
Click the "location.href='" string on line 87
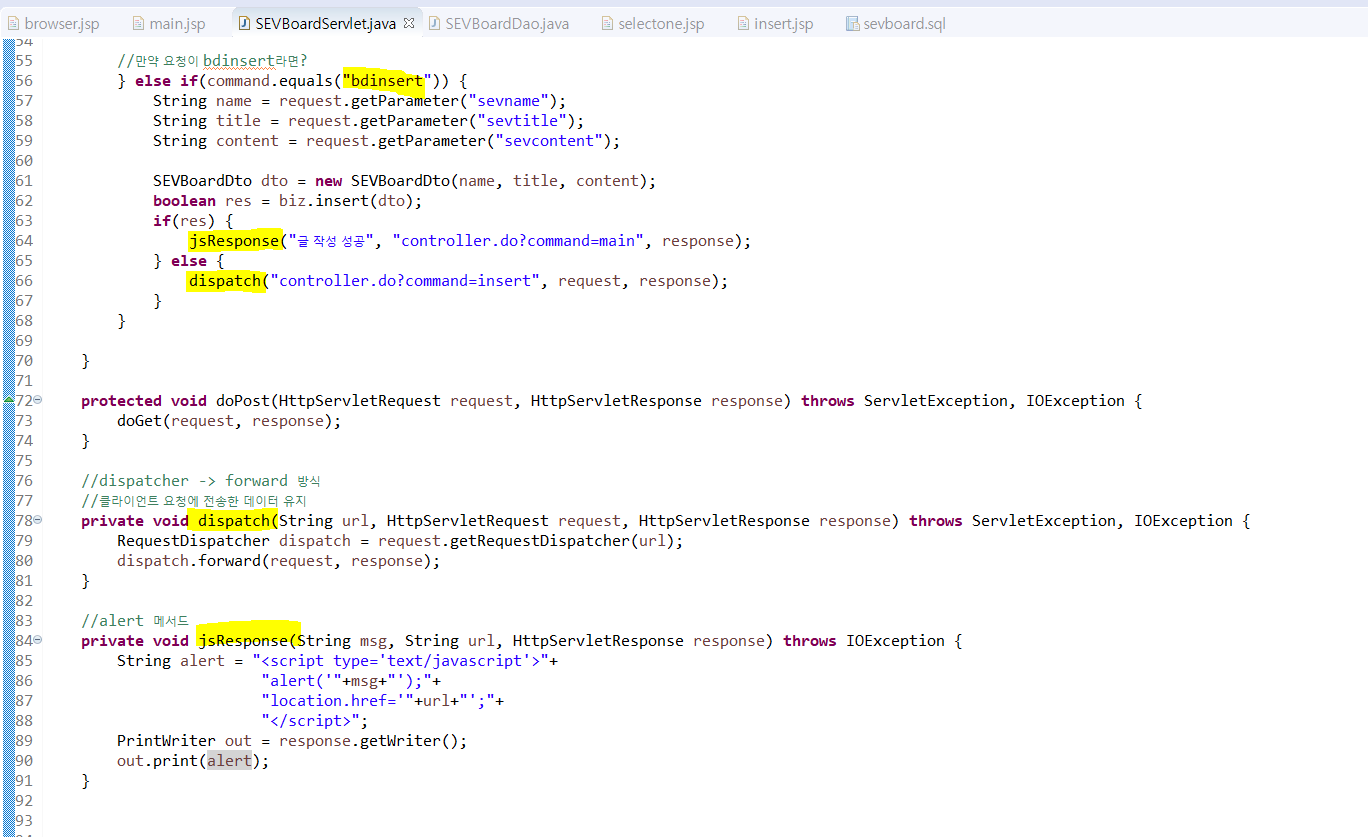[x=337, y=700]
